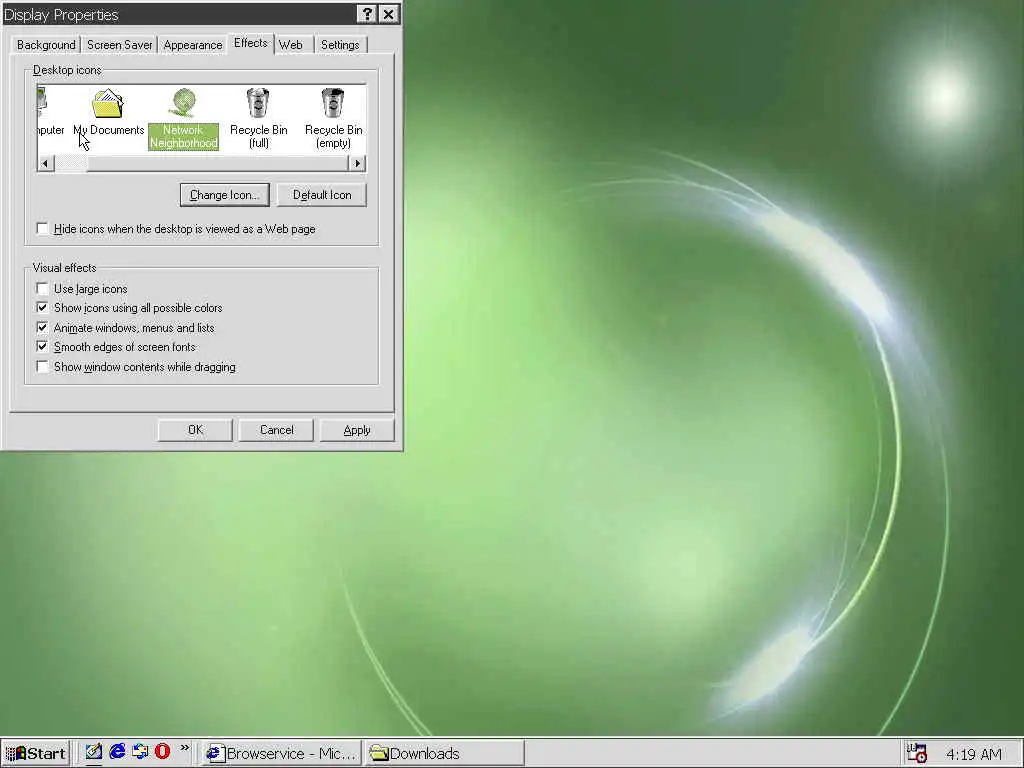Switch to the Settings tab

pyautogui.click(x=340, y=45)
